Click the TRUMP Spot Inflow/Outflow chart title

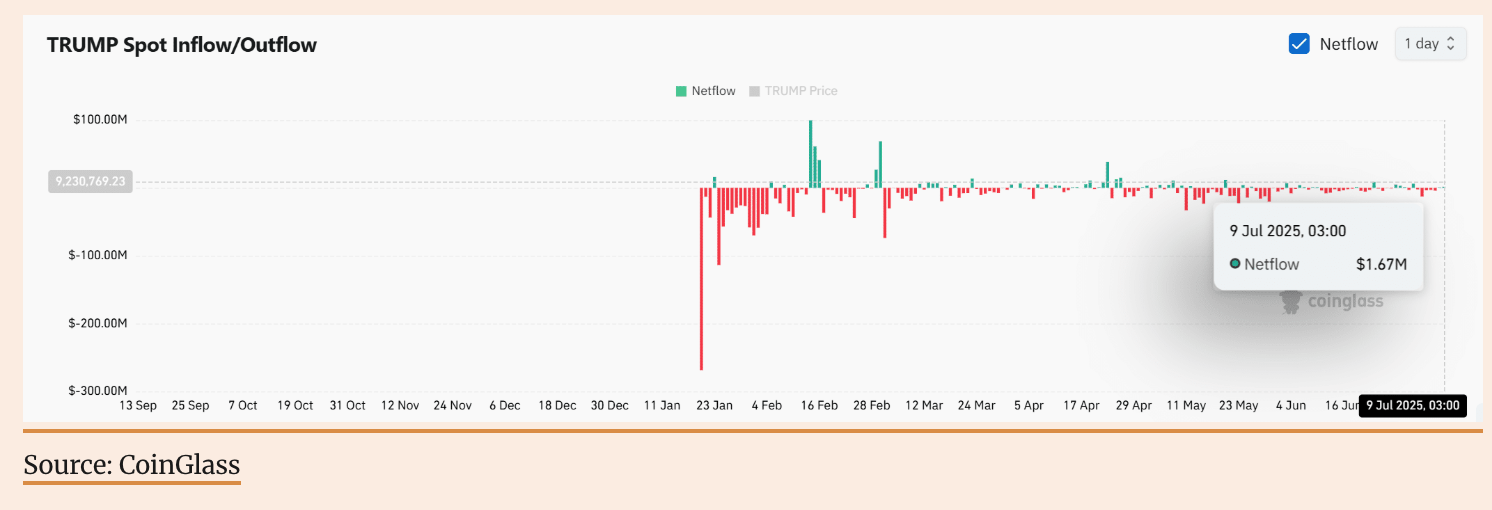coord(182,45)
